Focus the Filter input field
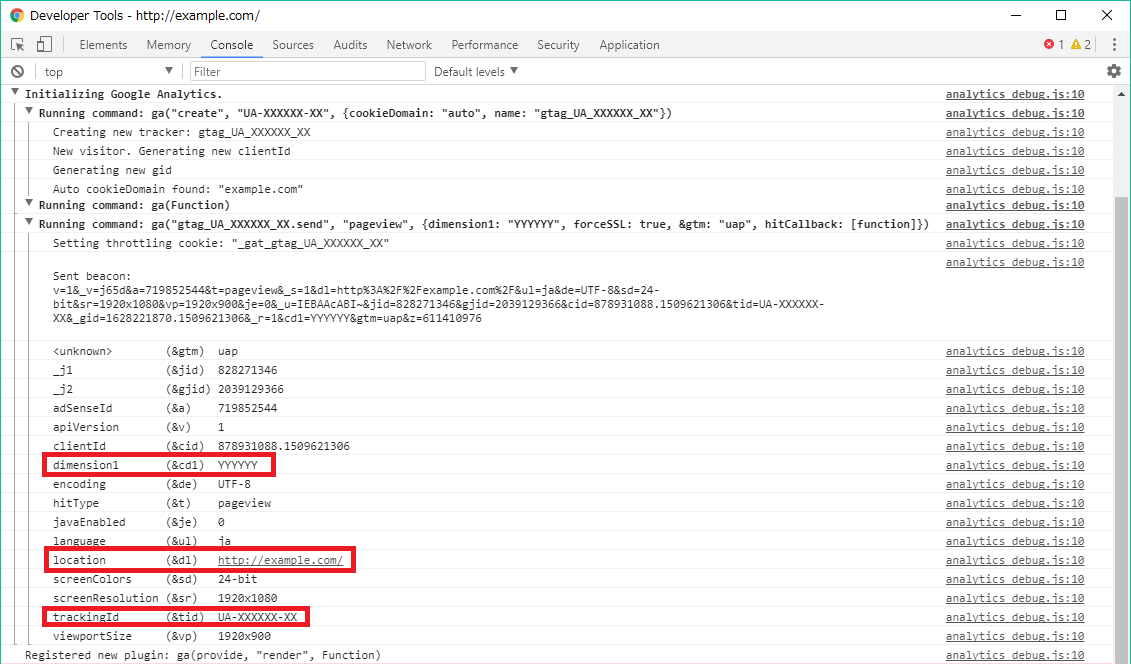This screenshot has width=1131, height=664. (x=308, y=71)
